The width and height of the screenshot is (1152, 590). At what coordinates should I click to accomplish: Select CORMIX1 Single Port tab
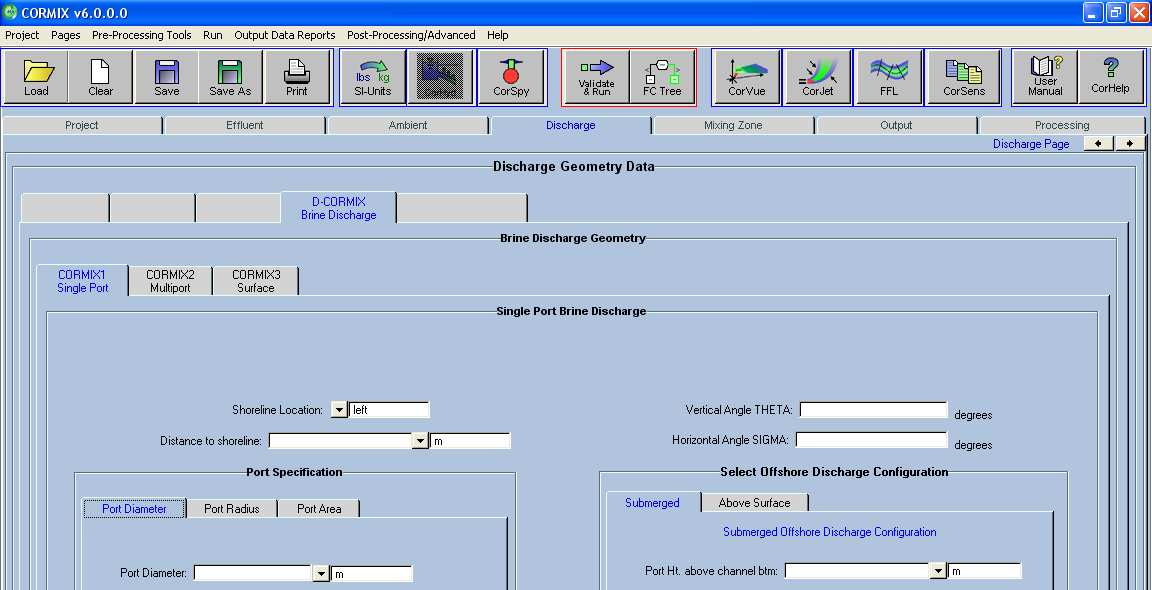click(x=82, y=281)
